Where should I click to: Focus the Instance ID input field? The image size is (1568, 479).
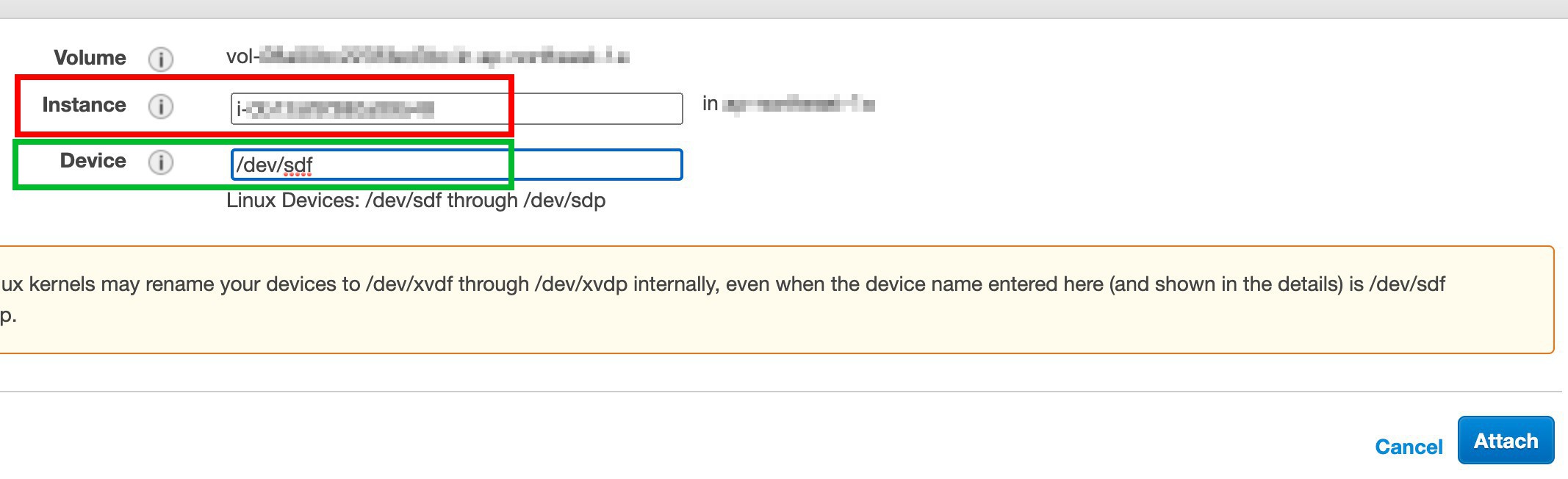click(456, 109)
